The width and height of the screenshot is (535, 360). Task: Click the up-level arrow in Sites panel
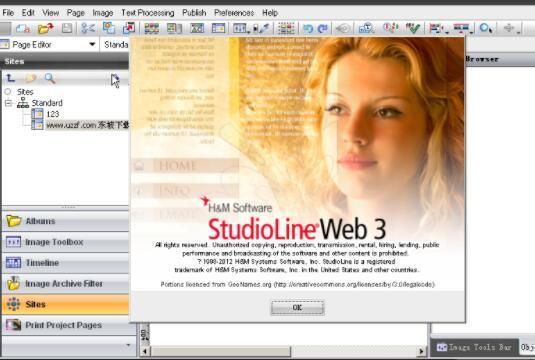(x=11, y=78)
